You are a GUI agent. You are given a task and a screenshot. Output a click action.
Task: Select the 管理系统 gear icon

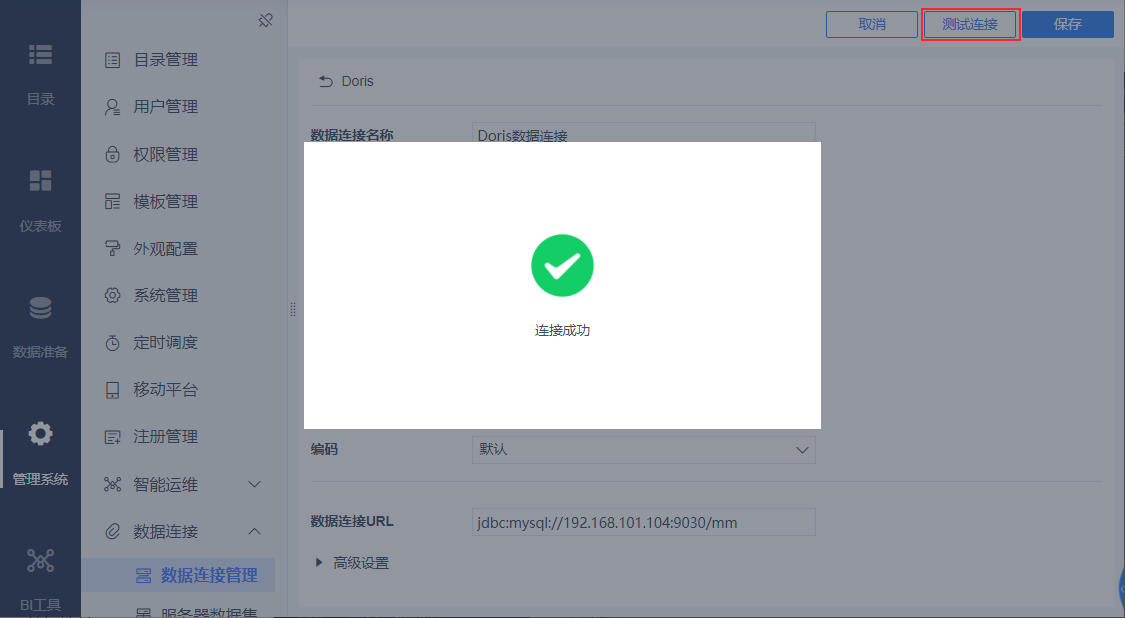(40, 434)
